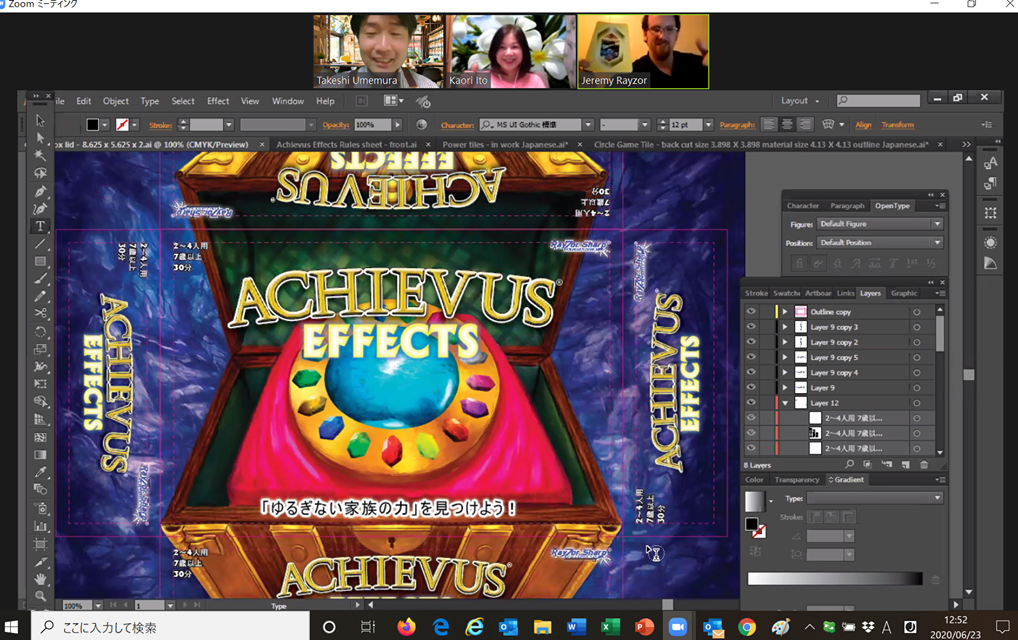This screenshot has height=640, width=1018.
Task: Click the Transform link in control bar
Action: pyautogui.click(x=897, y=125)
